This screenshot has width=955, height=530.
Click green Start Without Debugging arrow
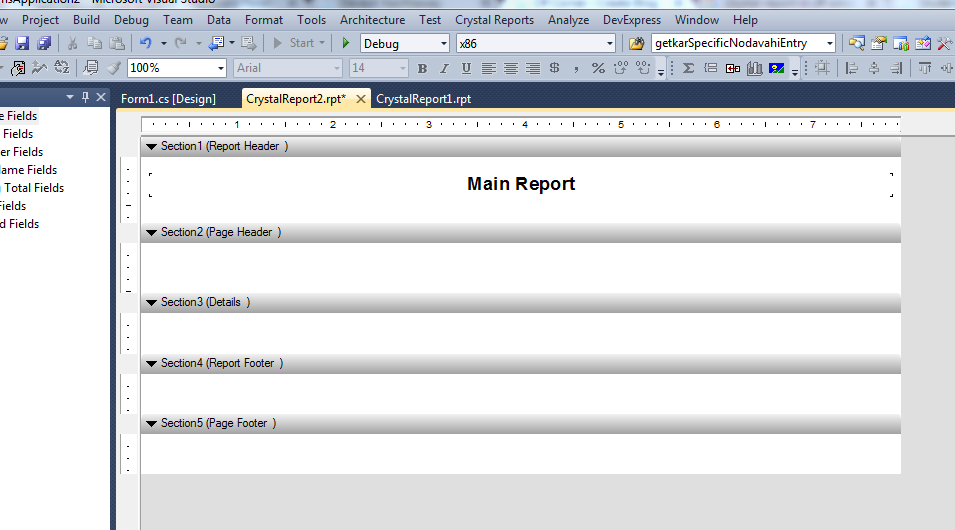[346, 43]
